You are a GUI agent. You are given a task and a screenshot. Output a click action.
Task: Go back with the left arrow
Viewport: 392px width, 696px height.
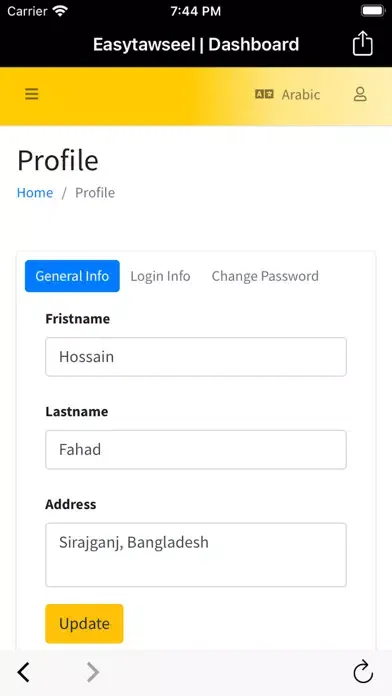click(24, 672)
